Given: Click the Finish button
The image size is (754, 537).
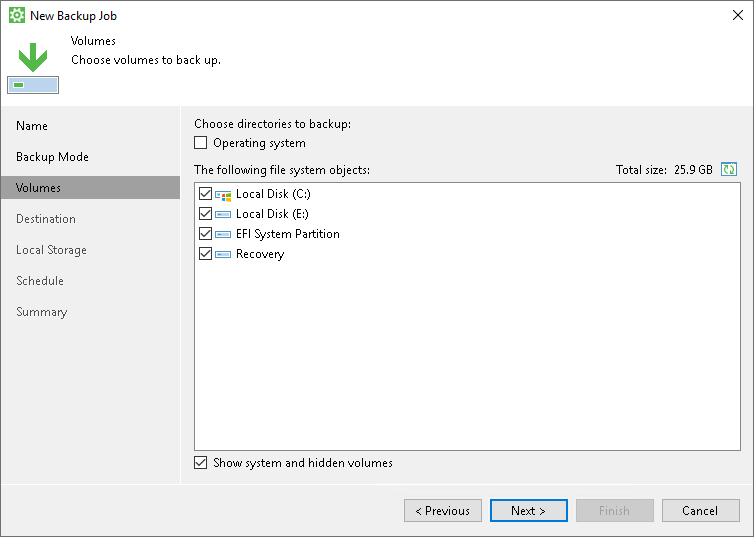Looking at the screenshot, I should pyautogui.click(x=615, y=511).
